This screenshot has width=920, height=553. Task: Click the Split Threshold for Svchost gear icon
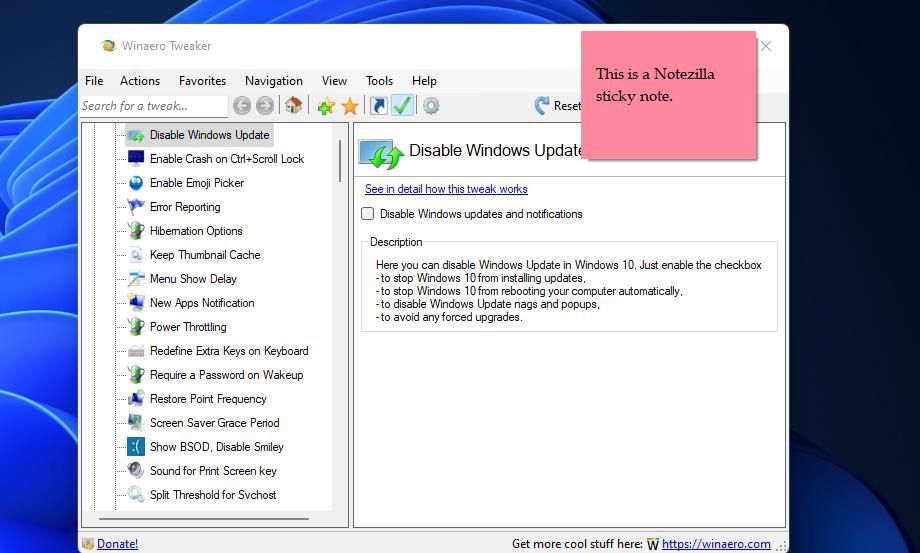136,494
